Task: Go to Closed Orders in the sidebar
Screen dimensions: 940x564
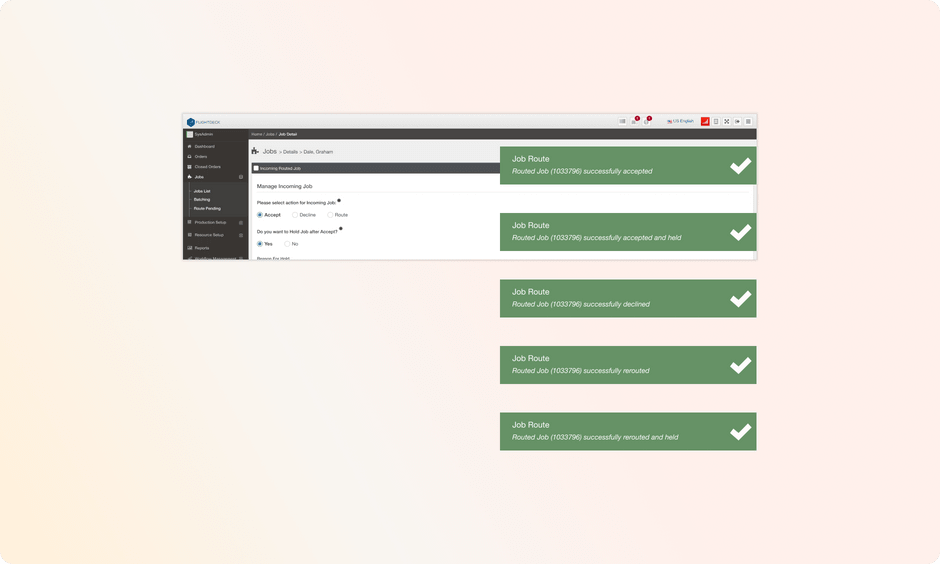Action: (207, 167)
